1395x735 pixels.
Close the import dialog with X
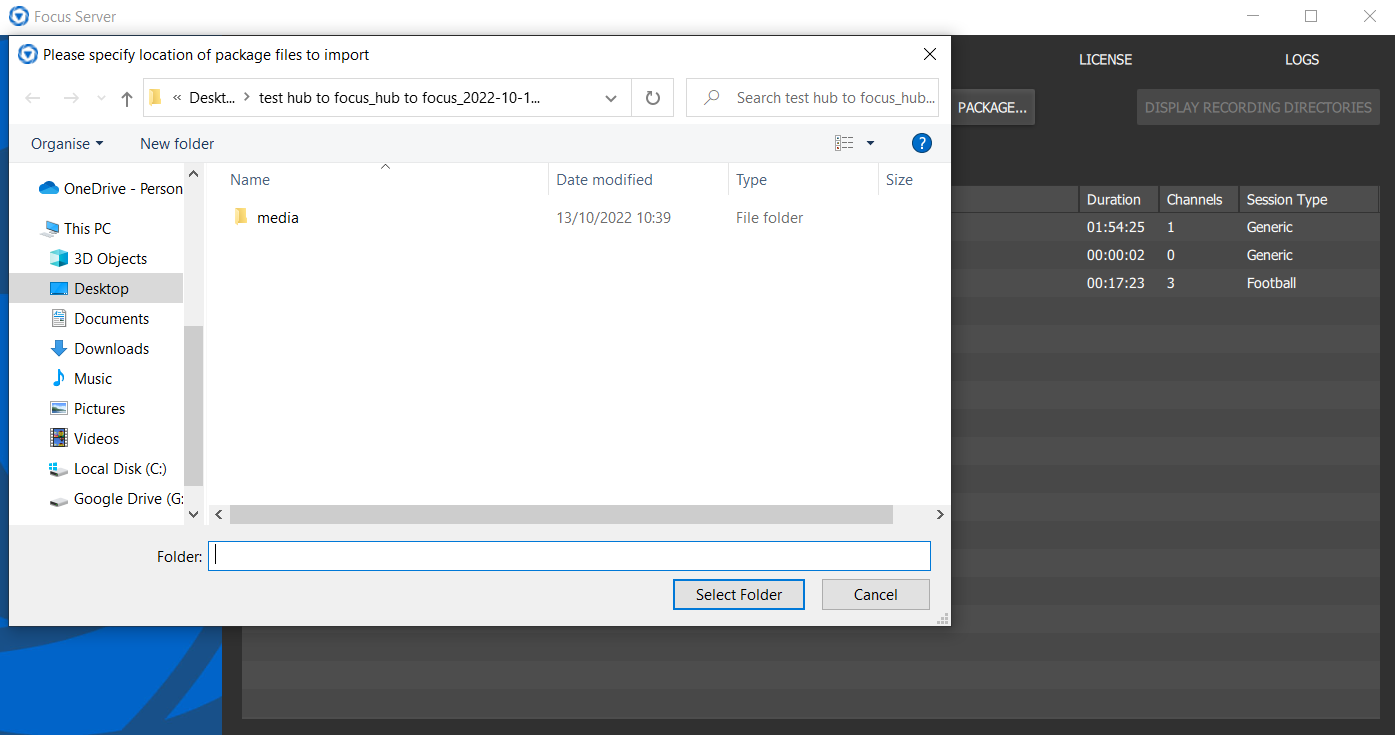click(929, 55)
